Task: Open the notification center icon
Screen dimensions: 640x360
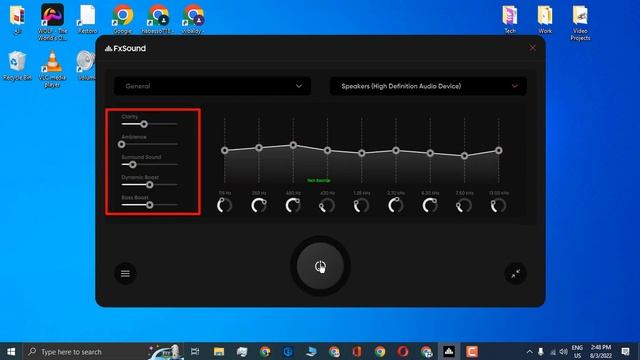Action: tap(625, 351)
